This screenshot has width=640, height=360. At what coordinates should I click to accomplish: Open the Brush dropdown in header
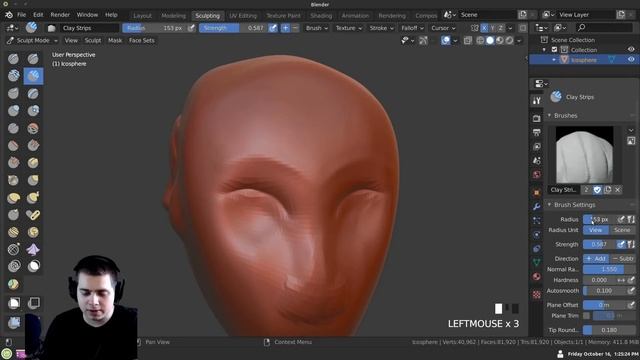click(x=317, y=28)
